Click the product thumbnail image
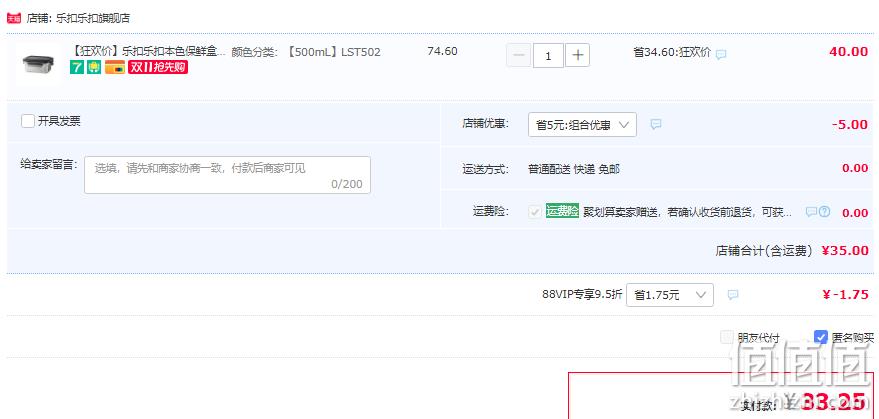The height and width of the screenshot is (419, 879). pyautogui.click(x=38, y=65)
